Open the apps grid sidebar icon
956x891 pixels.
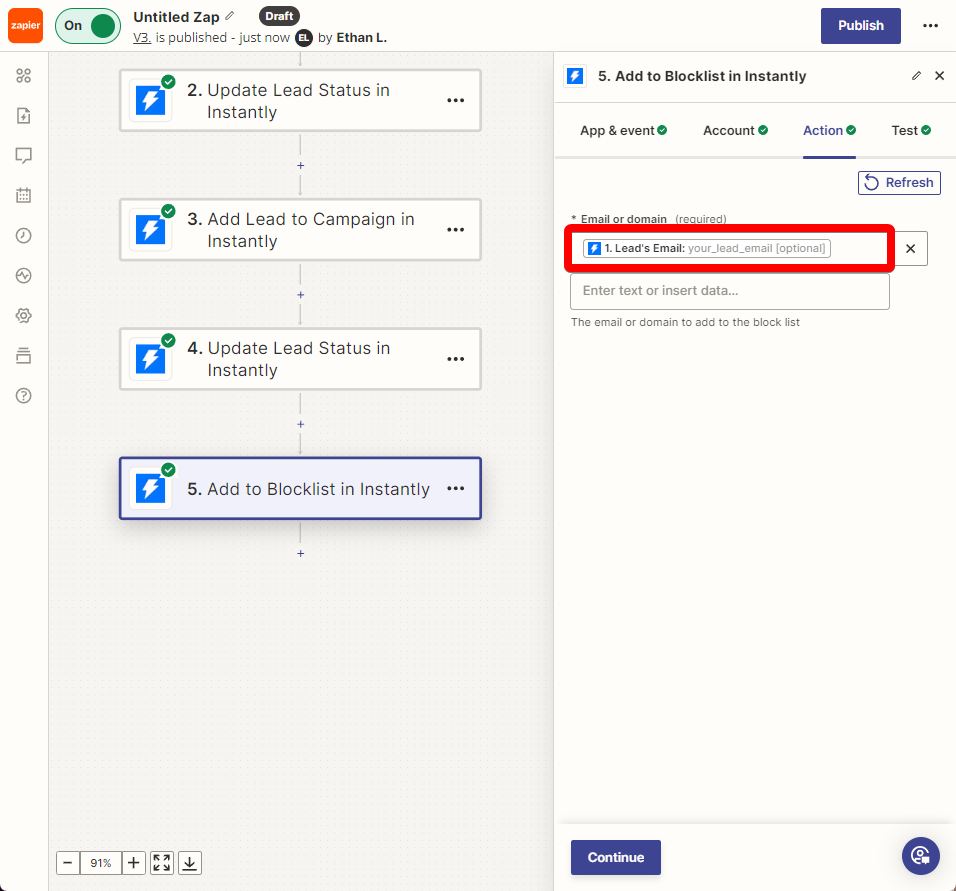click(24, 76)
